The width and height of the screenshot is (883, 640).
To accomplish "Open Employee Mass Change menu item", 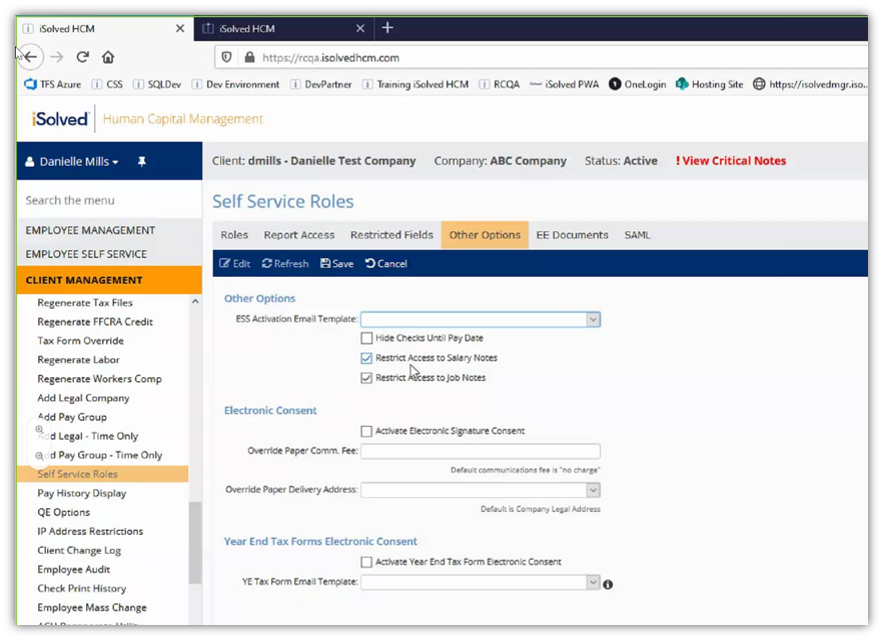I will click(x=92, y=608).
